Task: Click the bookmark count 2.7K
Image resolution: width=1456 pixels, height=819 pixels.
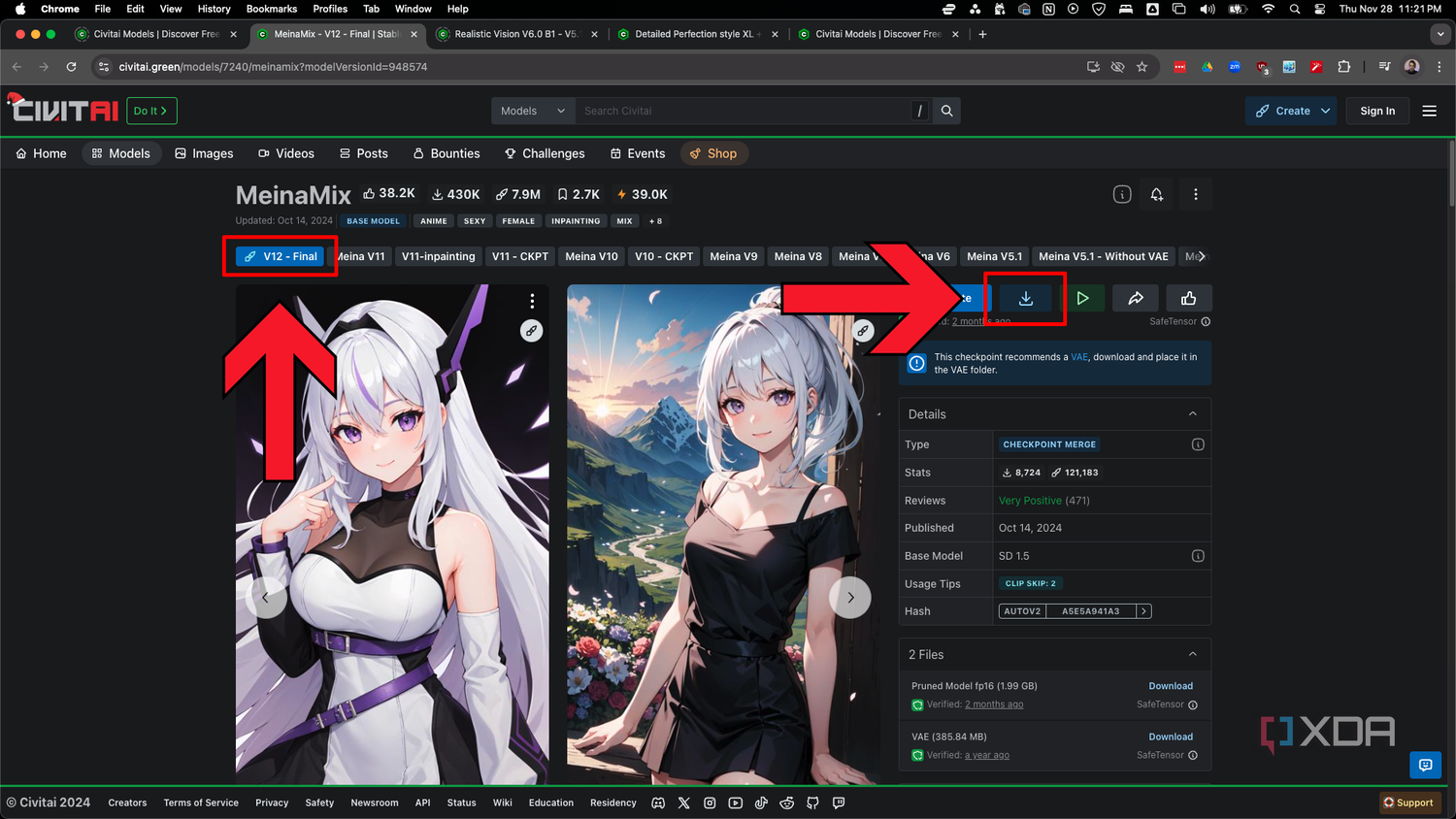Action: (578, 194)
